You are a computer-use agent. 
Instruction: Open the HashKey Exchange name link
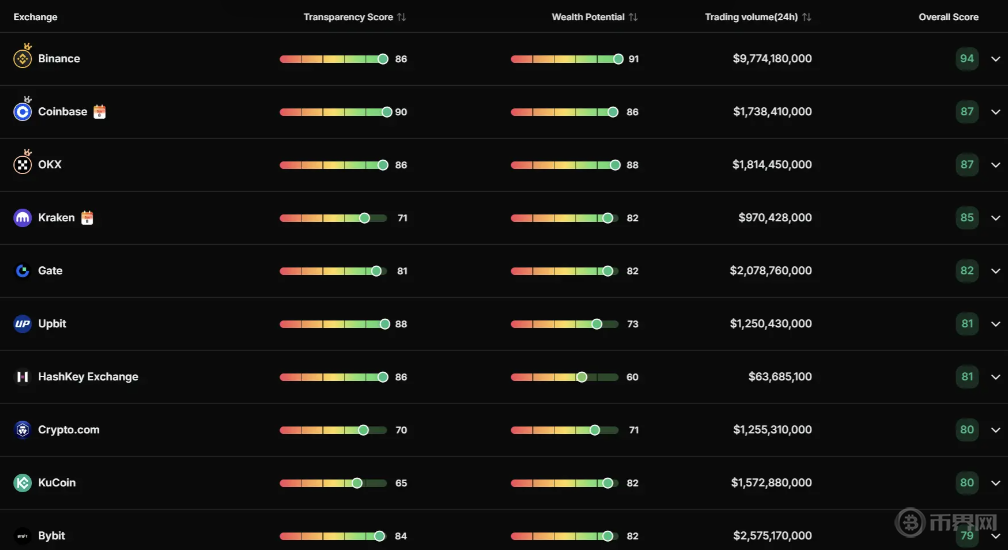[88, 377]
